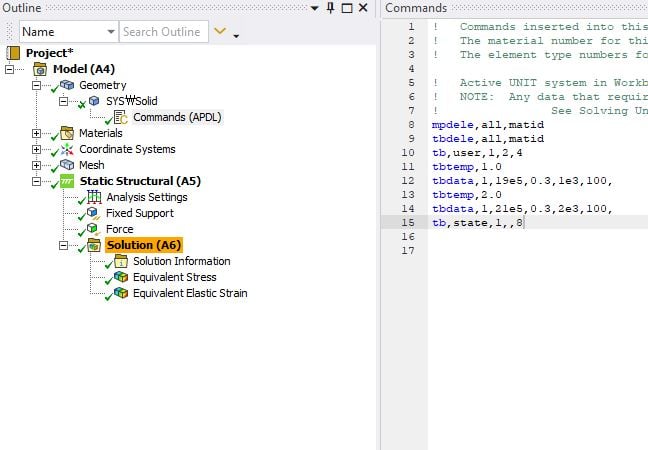
Task: Select the Solution (A6) label
Action: [144, 245]
